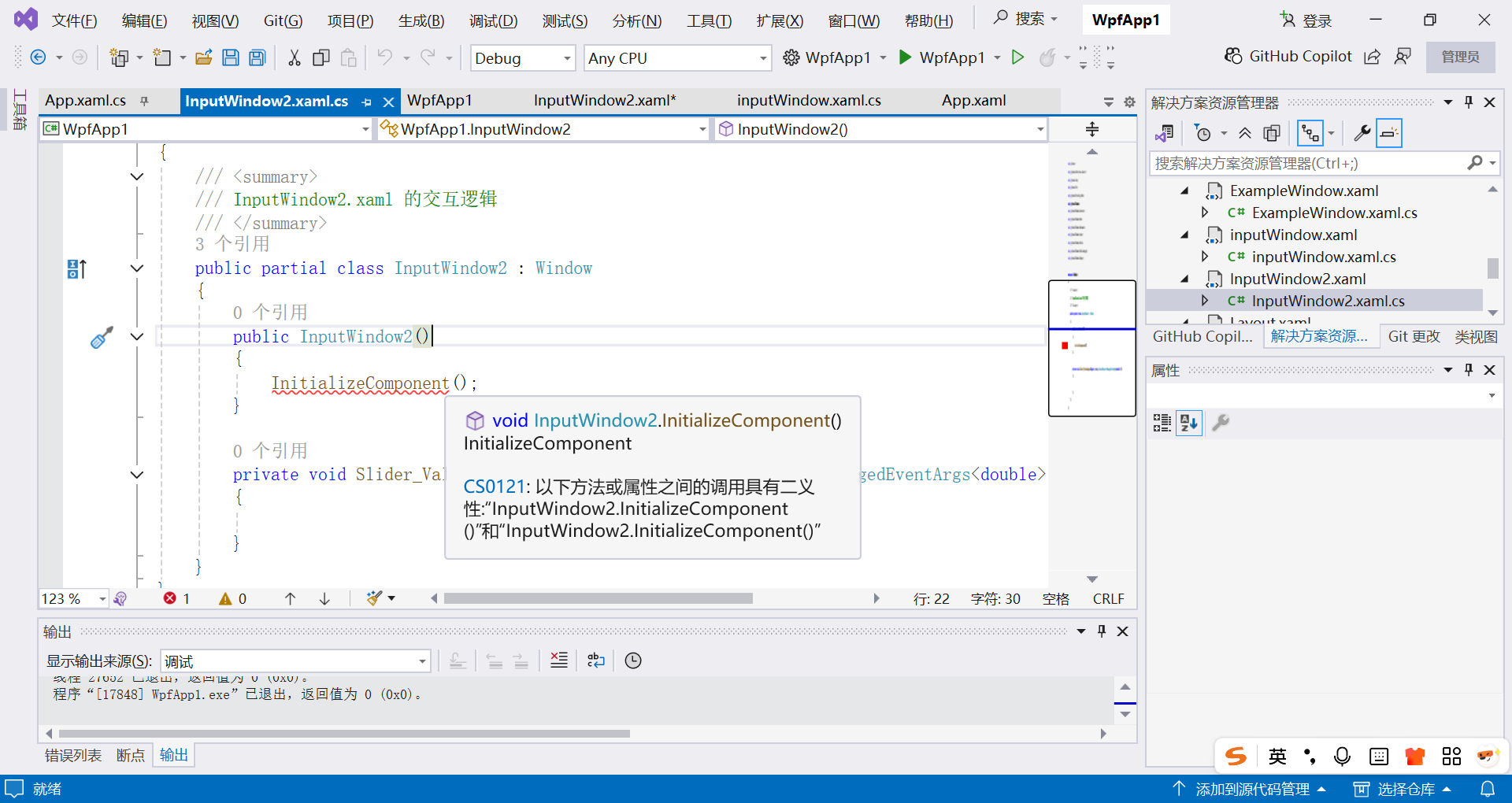
Task: Toggle auto-hide pin of Output panel
Action: [1102, 631]
